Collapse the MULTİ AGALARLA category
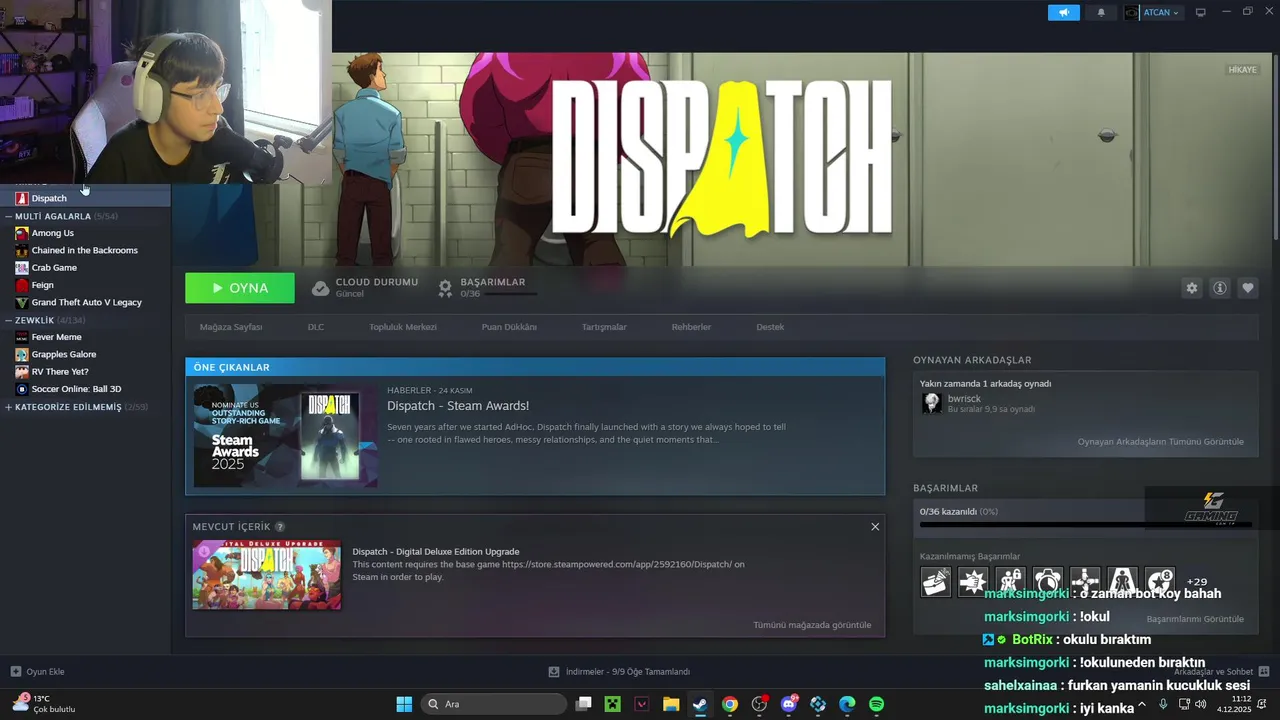Image resolution: width=1280 pixels, height=720 pixels. coord(9,216)
